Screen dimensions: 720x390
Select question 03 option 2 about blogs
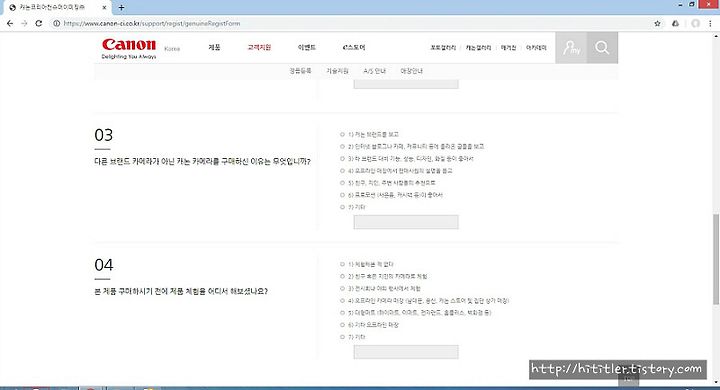click(342, 147)
